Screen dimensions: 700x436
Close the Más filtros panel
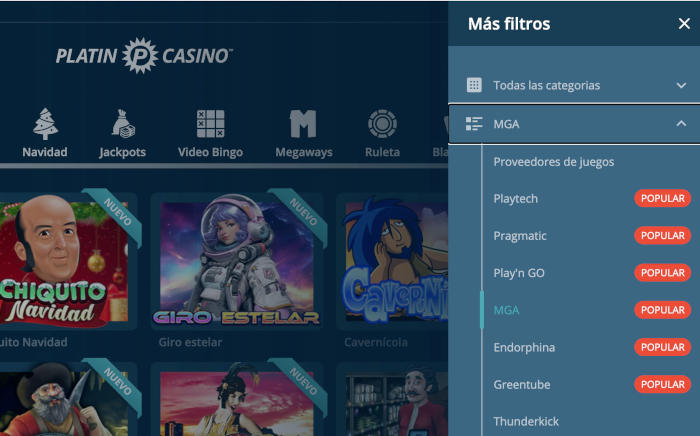pyautogui.click(x=684, y=24)
